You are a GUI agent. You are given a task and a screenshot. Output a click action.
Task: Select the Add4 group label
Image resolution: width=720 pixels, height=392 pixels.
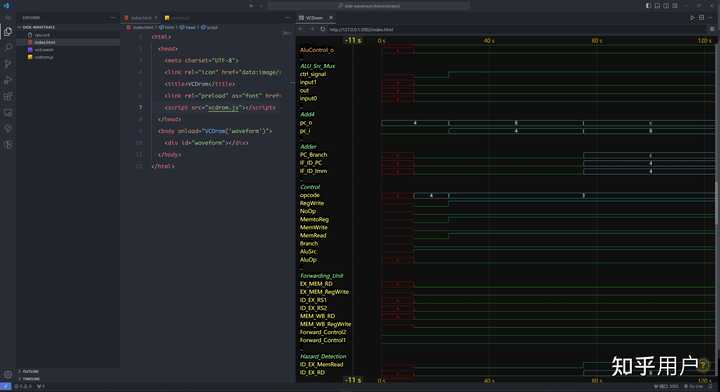[307, 114]
